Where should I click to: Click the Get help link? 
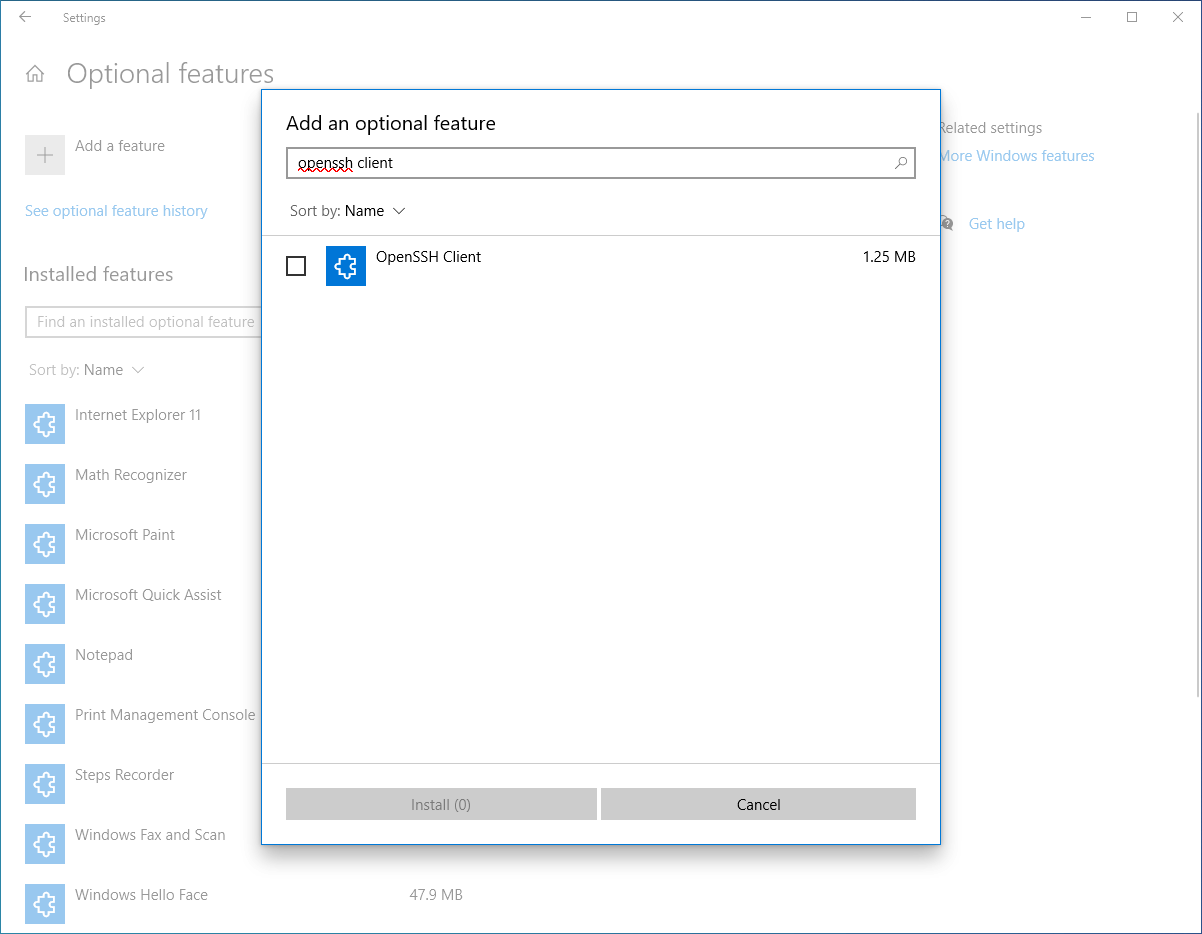(996, 224)
